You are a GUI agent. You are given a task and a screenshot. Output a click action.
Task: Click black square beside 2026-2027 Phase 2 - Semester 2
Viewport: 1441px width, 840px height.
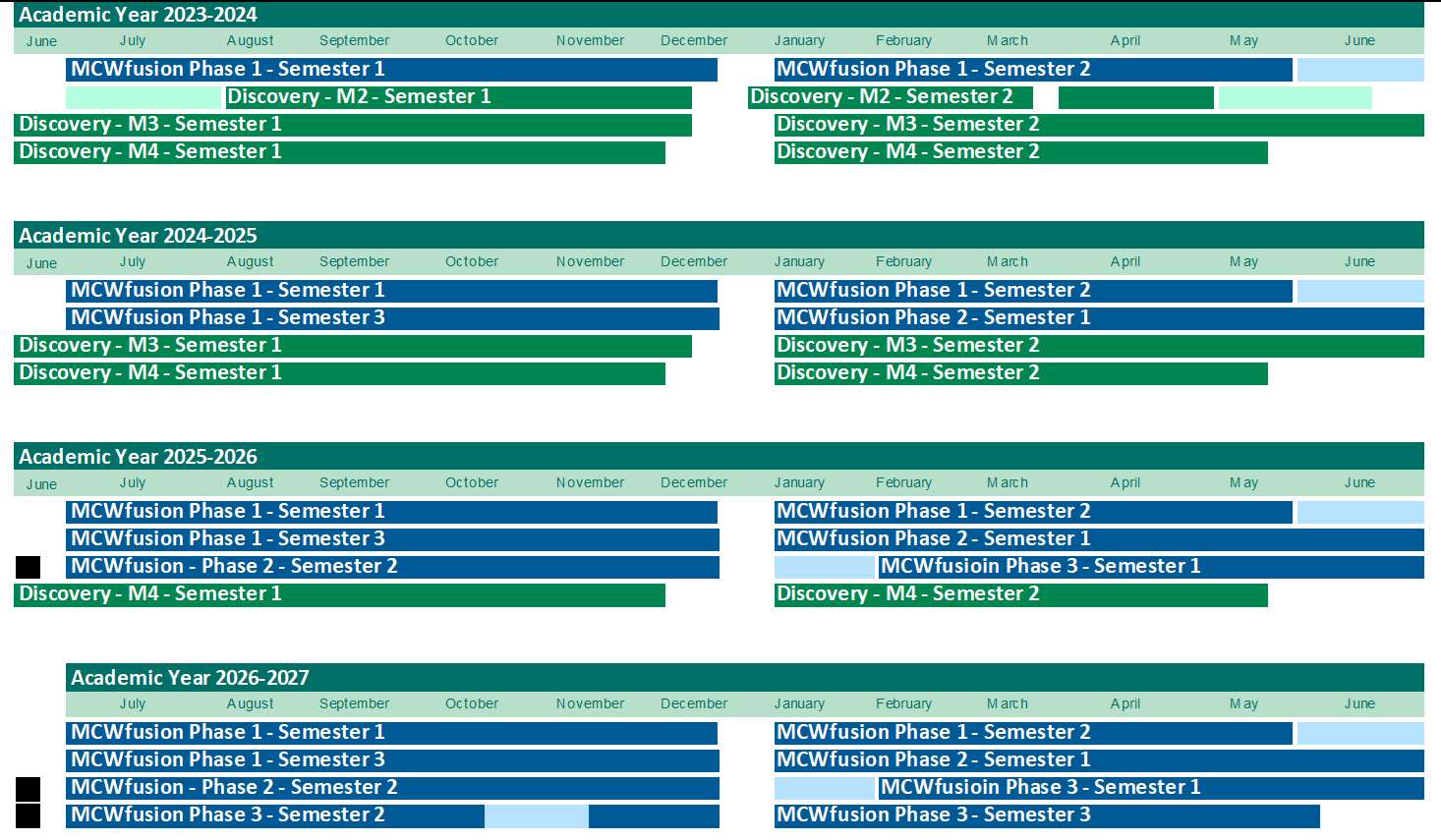[29, 789]
